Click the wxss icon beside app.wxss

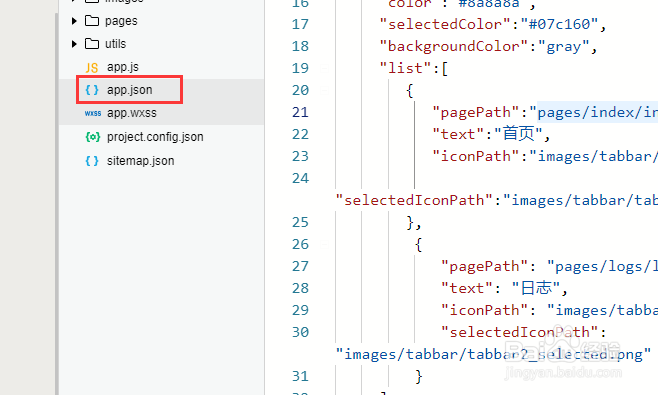(93, 113)
